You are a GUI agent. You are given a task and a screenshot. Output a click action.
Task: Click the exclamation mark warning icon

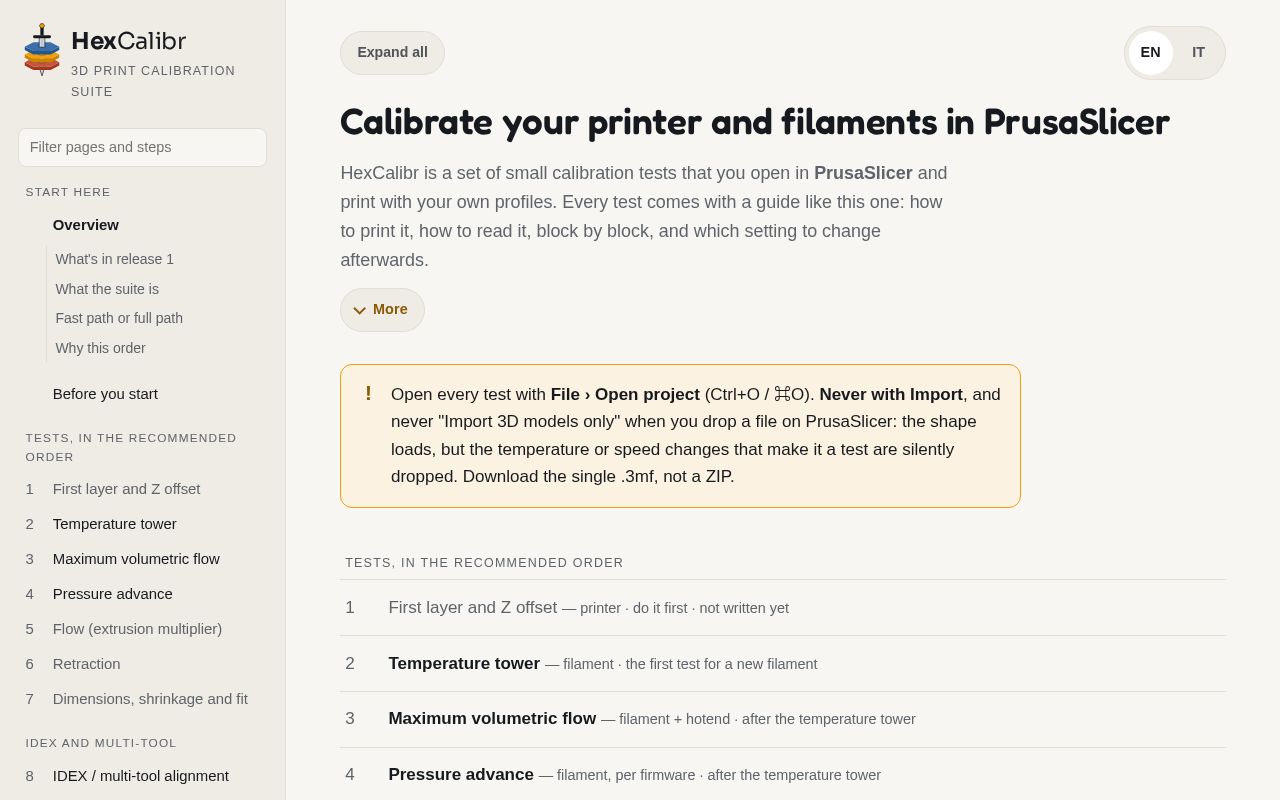(368, 394)
